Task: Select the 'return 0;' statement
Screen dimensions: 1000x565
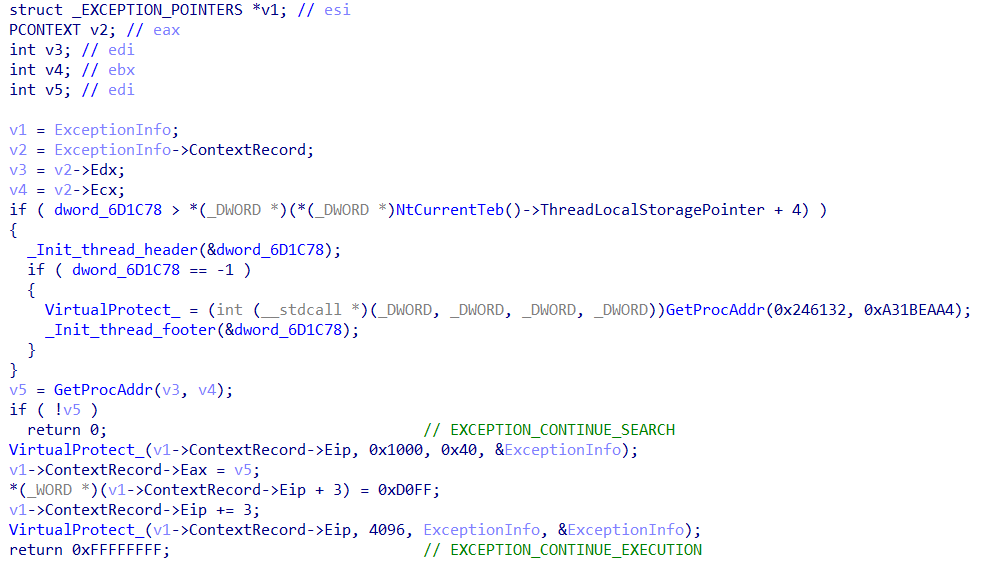Action: tap(67, 430)
